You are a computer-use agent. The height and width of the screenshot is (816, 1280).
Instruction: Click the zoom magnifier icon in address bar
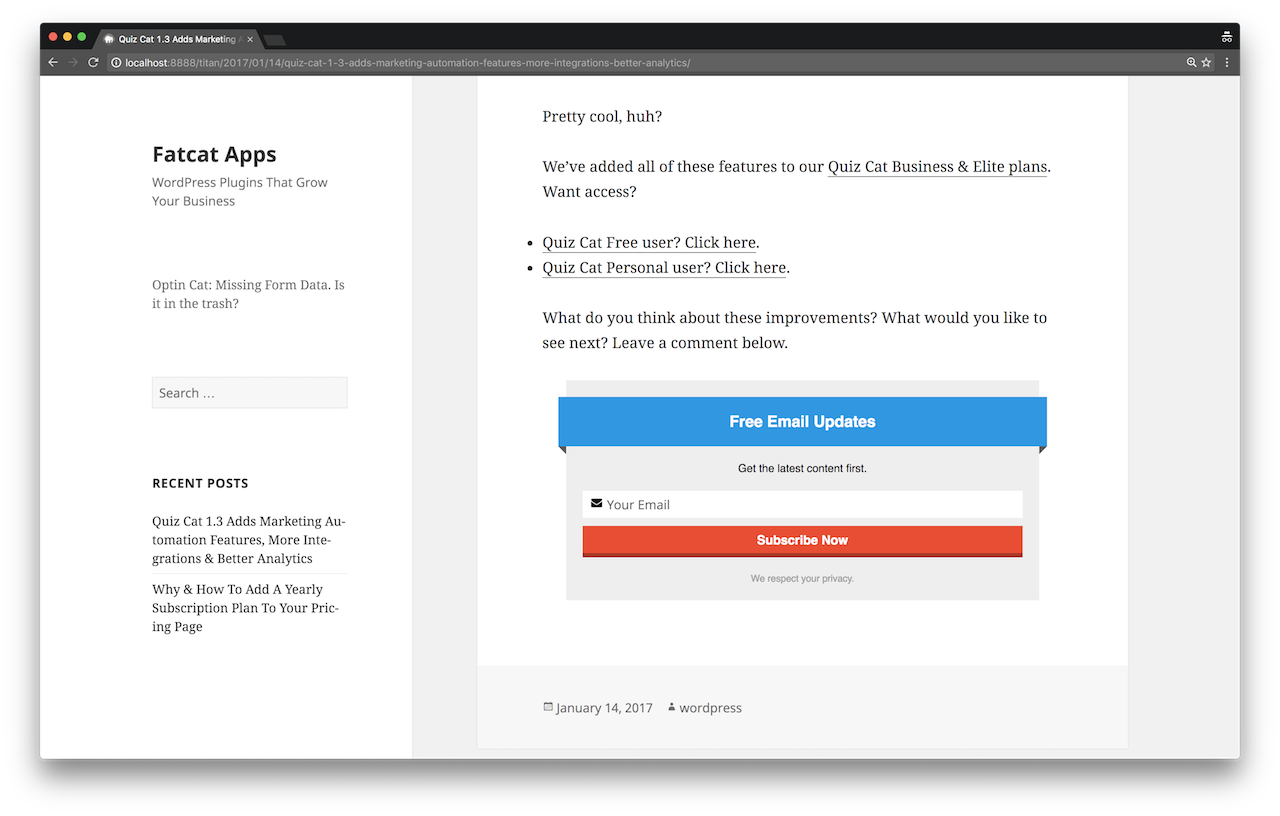point(1191,62)
